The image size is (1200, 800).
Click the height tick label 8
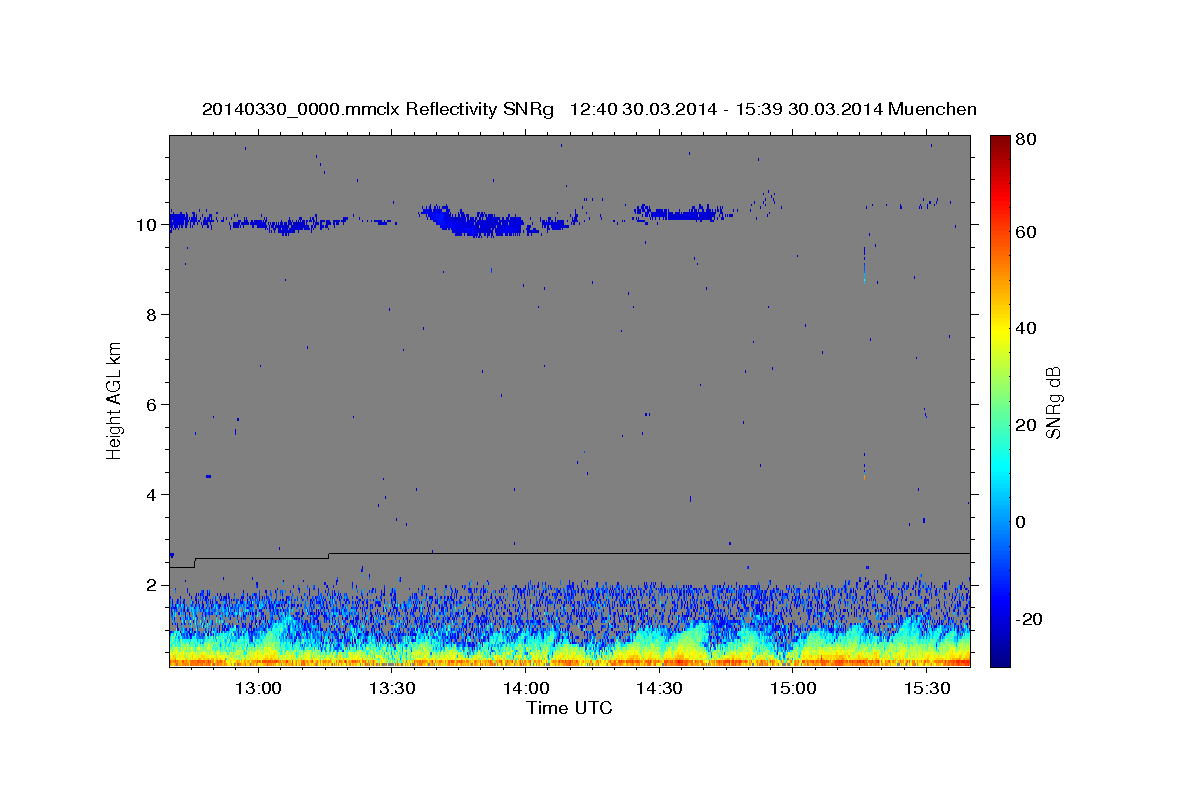pos(151,315)
